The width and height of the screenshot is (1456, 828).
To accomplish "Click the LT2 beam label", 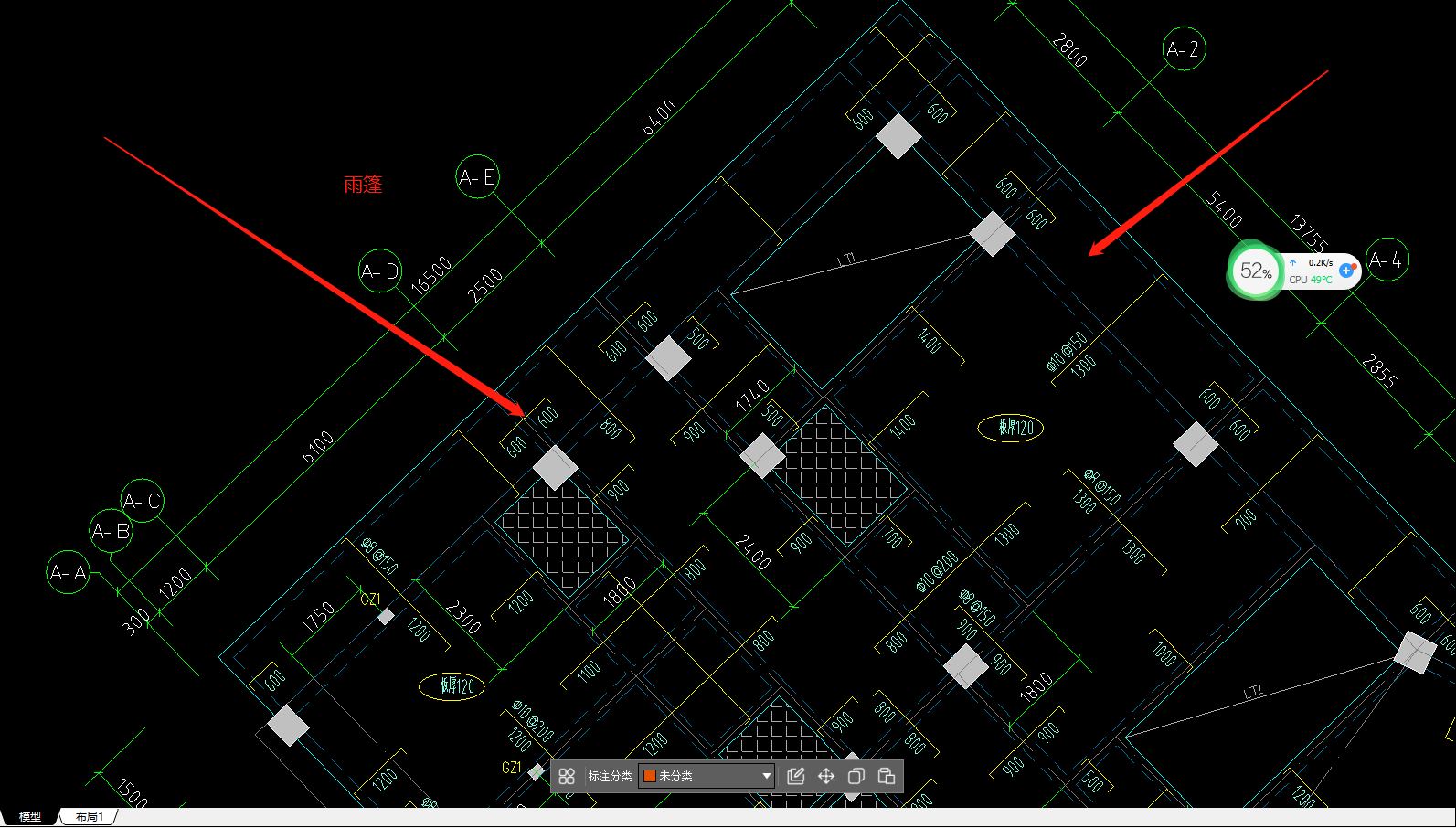I will coord(1254,692).
